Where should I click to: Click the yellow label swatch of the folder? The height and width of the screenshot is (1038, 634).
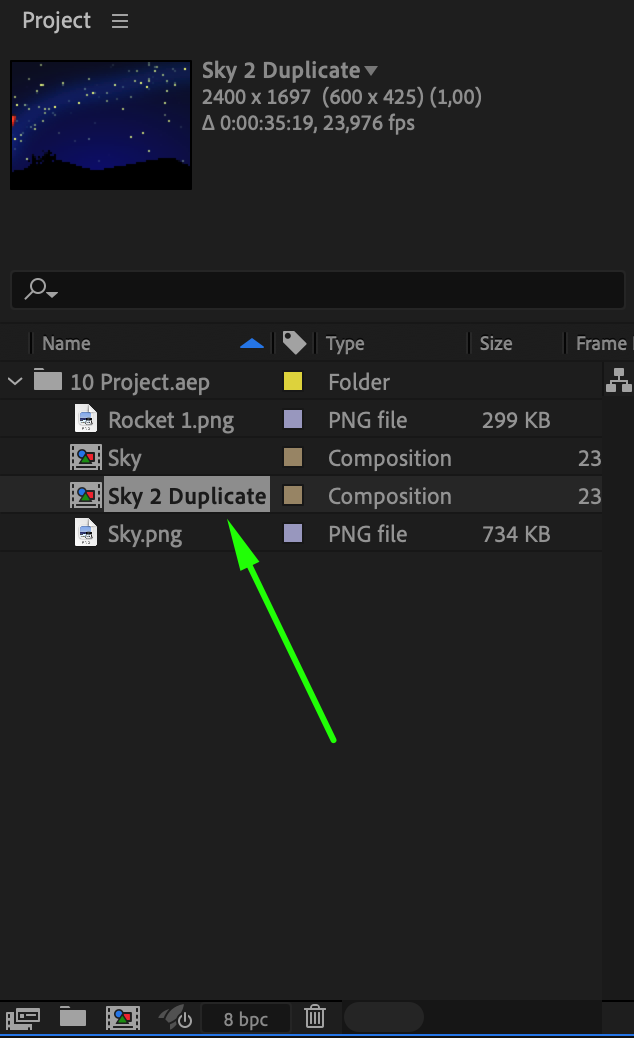click(293, 382)
